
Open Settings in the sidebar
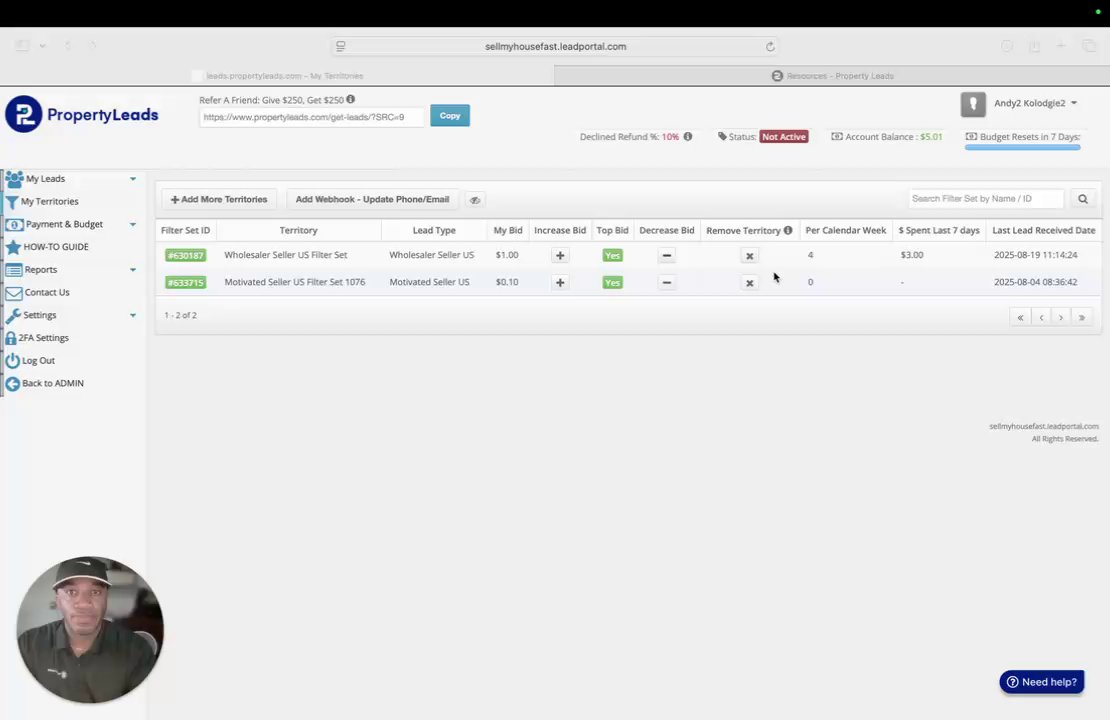(x=39, y=315)
